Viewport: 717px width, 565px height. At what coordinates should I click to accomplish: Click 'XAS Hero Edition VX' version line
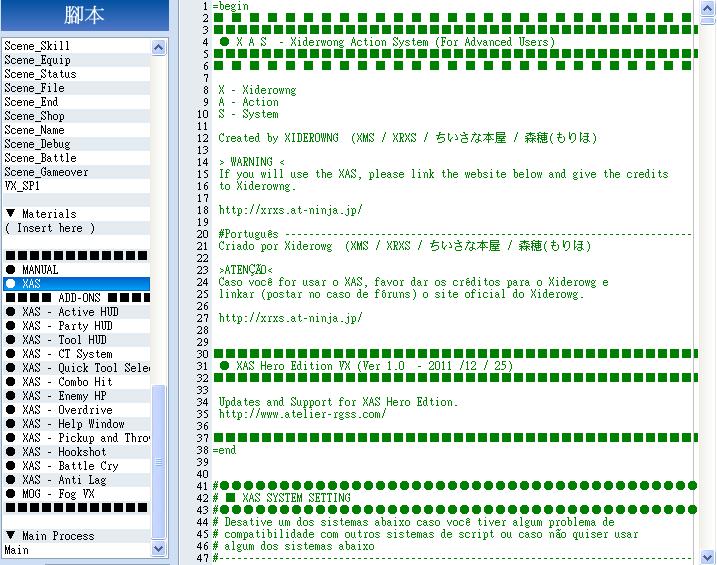(366, 366)
